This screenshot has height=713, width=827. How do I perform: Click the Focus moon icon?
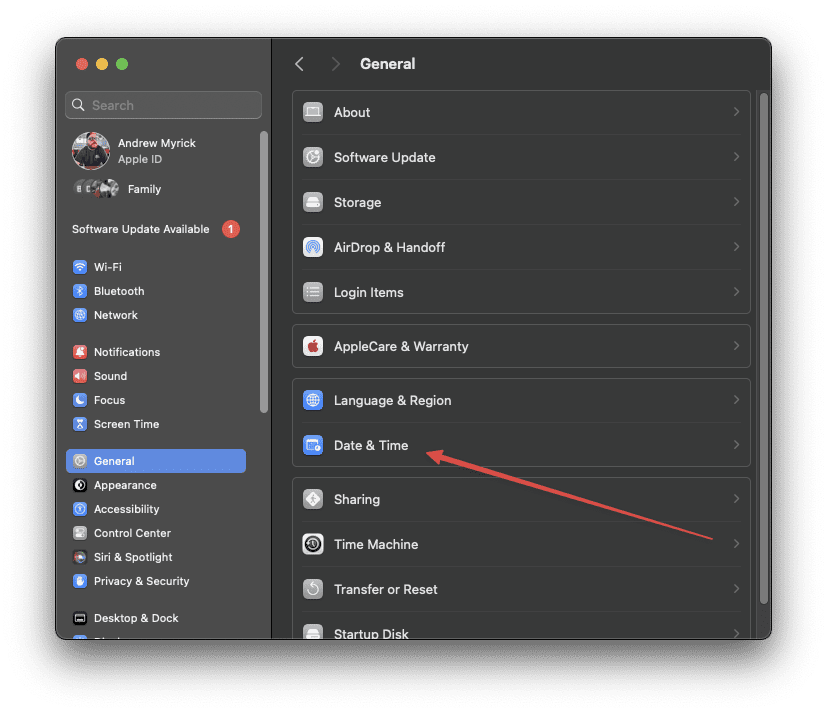coord(80,400)
